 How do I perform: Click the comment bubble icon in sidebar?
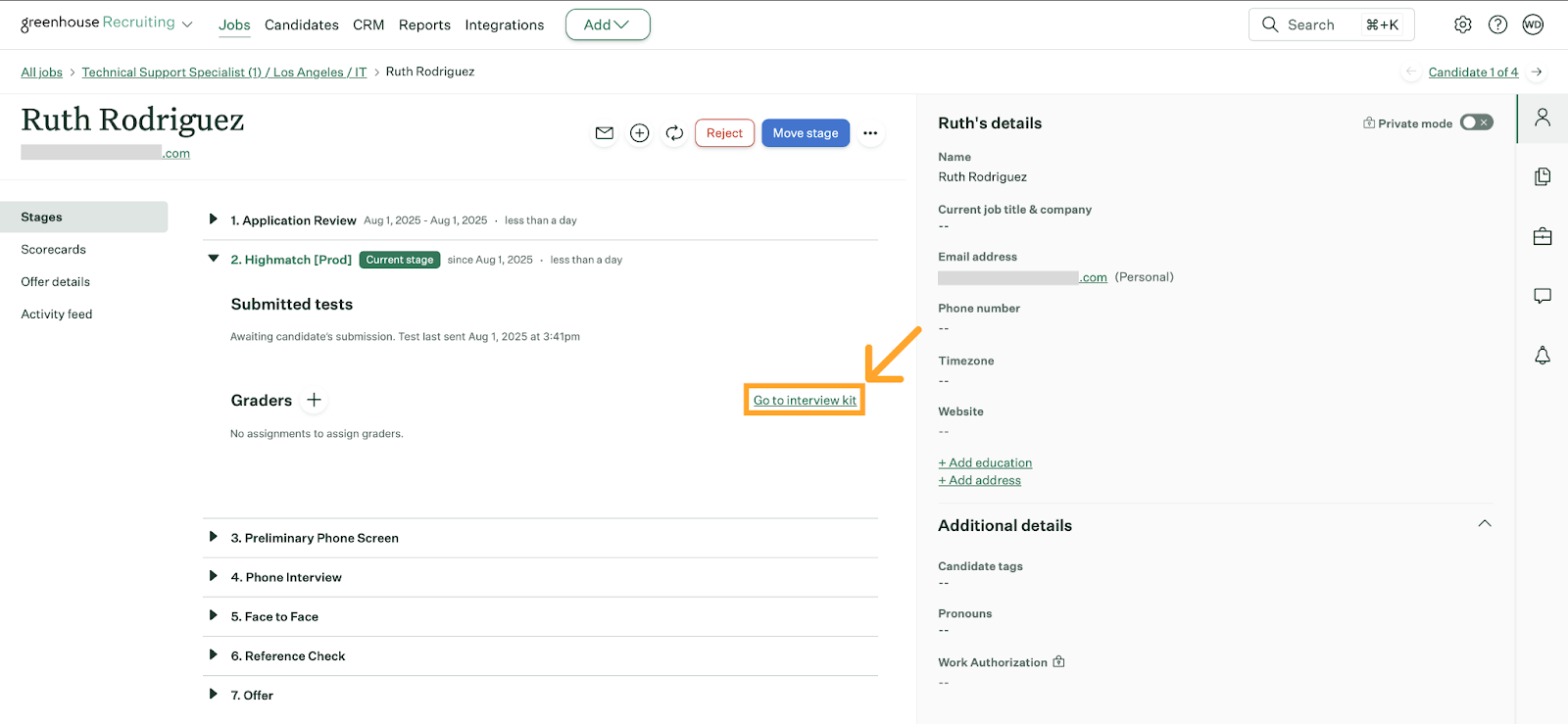(1542, 296)
